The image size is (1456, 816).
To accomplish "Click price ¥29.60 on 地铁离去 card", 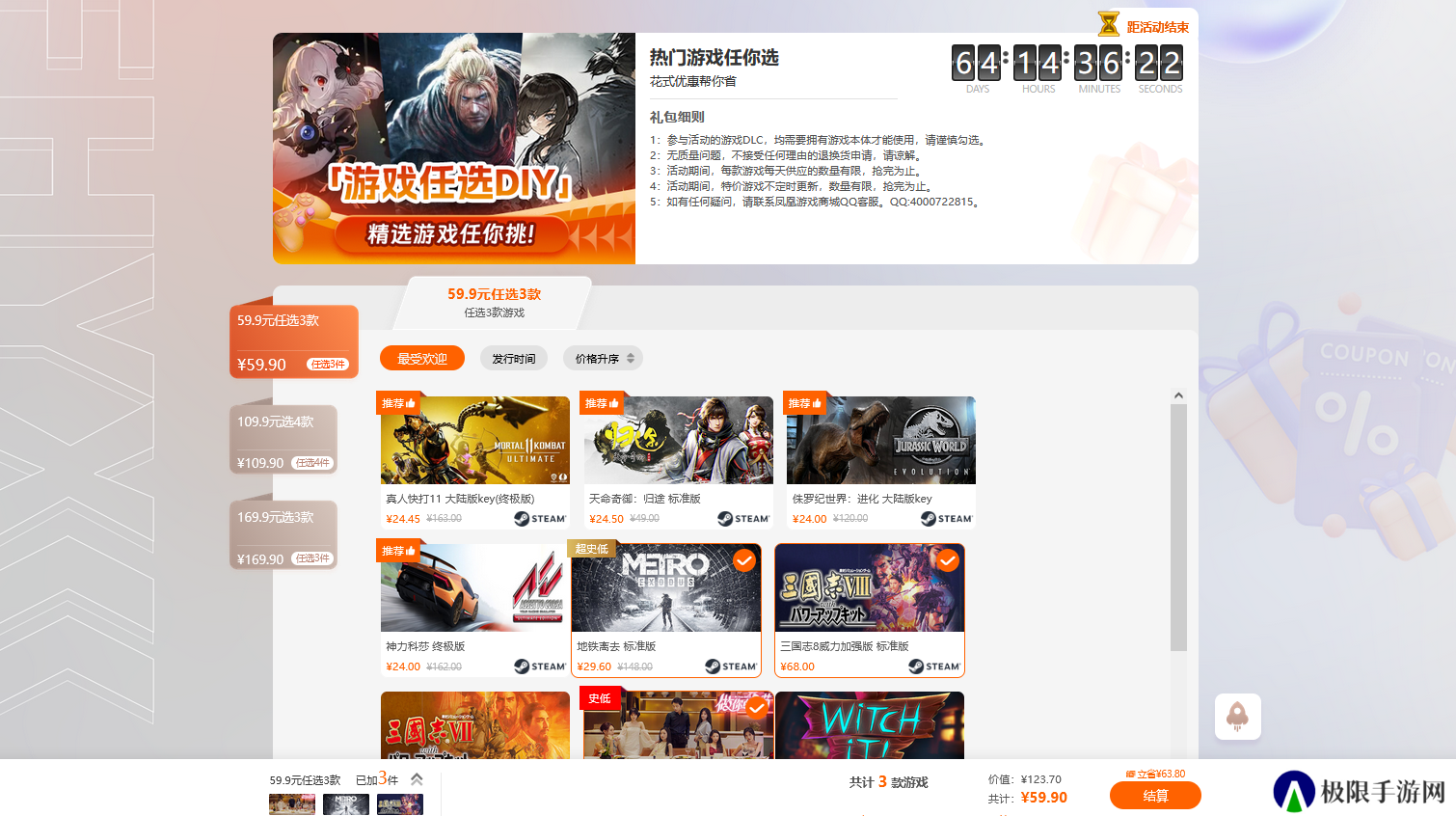I will pyautogui.click(x=594, y=666).
